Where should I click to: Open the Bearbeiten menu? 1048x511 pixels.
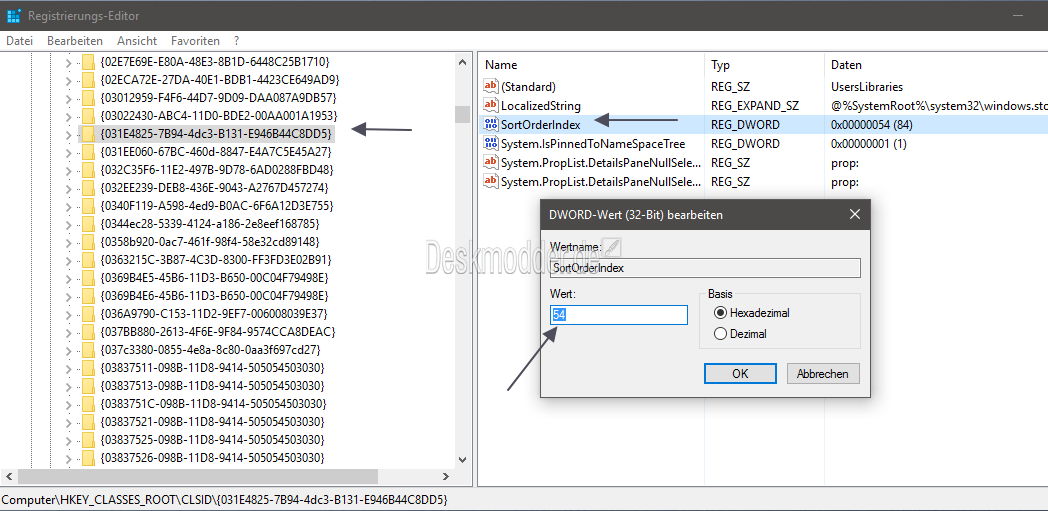(x=75, y=41)
